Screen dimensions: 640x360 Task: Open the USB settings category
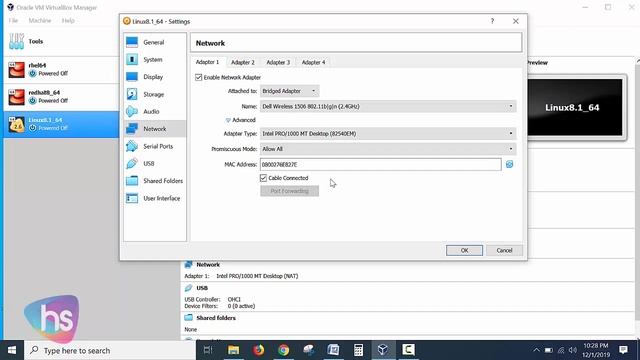click(x=155, y=163)
